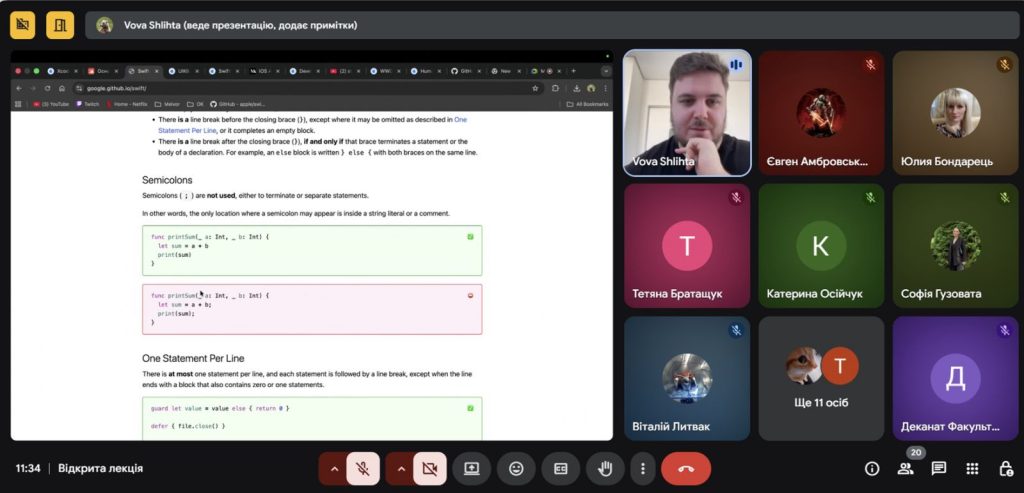Open the three-dot more options menu
Image resolution: width=1024 pixels, height=493 pixels.
pyautogui.click(x=643, y=468)
